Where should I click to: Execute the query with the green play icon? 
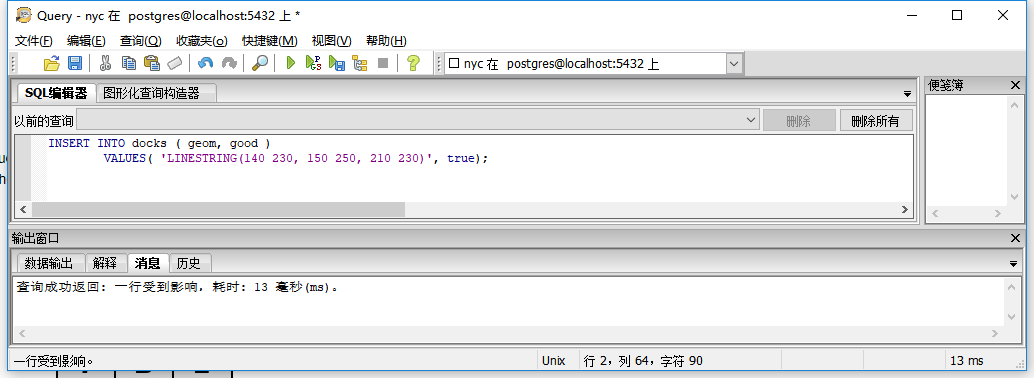290,63
